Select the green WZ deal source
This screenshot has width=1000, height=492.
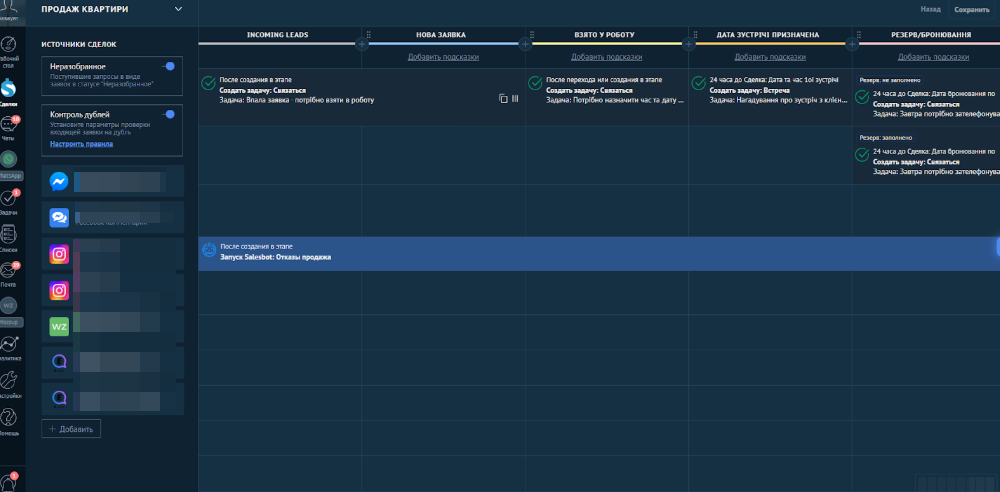[112, 327]
